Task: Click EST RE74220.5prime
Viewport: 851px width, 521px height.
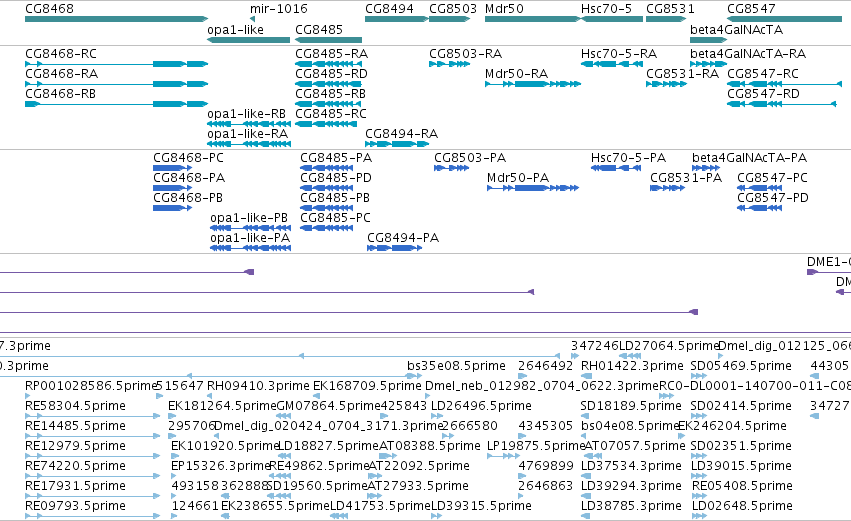Action: (x=93, y=476)
